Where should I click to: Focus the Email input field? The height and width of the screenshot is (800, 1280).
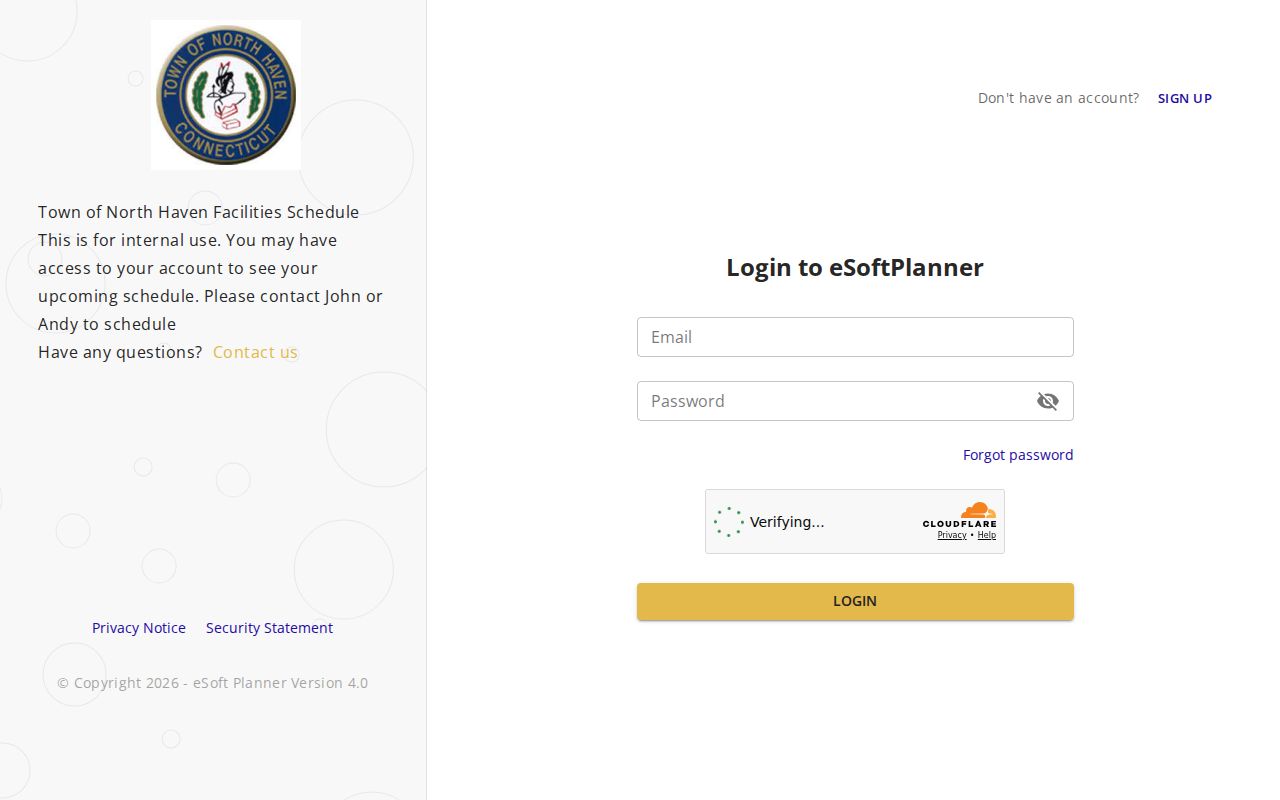855,337
